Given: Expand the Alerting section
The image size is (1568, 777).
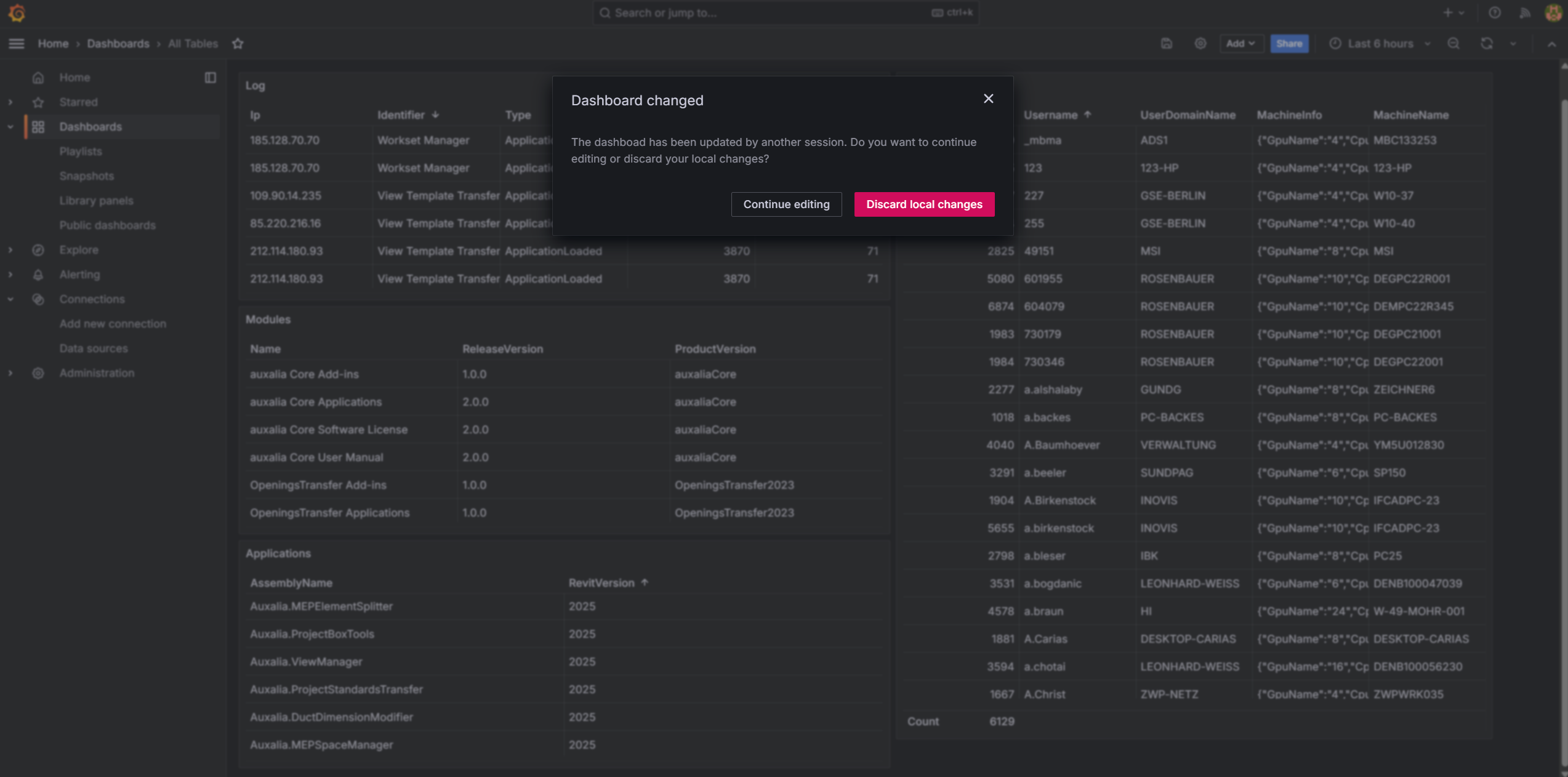Looking at the screenshot, I should pos(10,275).
